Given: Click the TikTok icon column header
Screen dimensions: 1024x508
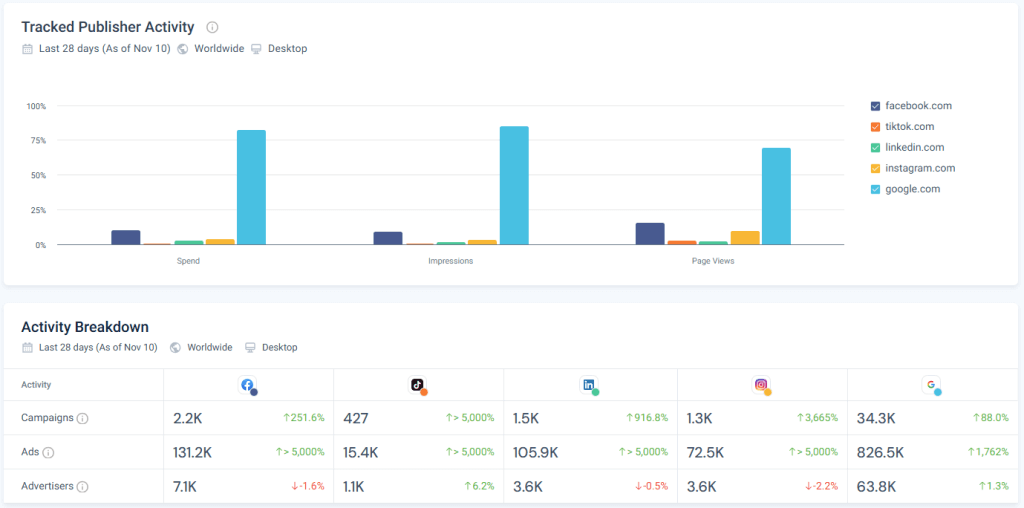Looking at the screenshot, I should pos(418,385).
